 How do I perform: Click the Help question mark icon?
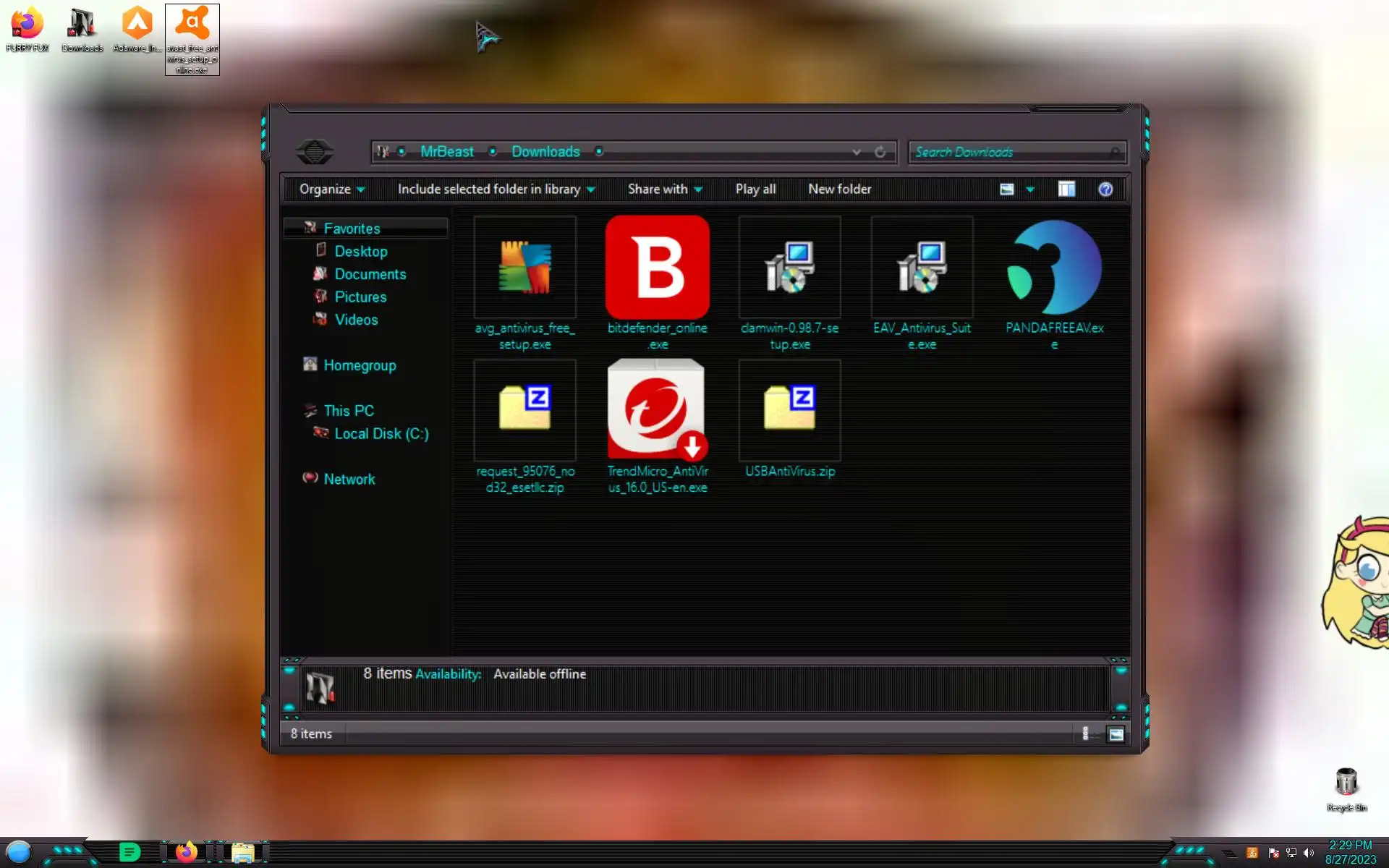click(x=1105, y=190)
